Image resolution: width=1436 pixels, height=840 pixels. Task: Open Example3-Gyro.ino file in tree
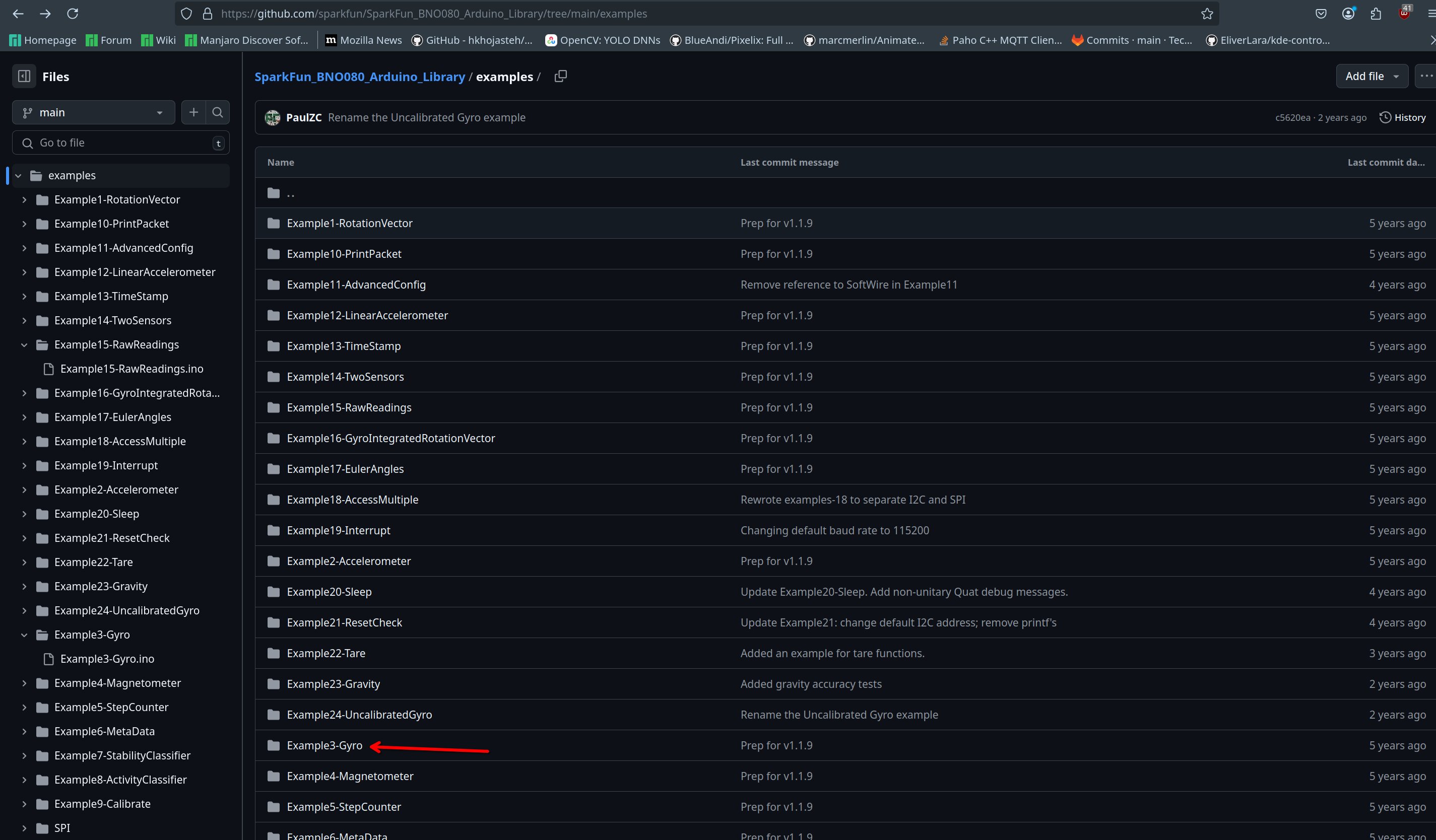click(107, 659)
